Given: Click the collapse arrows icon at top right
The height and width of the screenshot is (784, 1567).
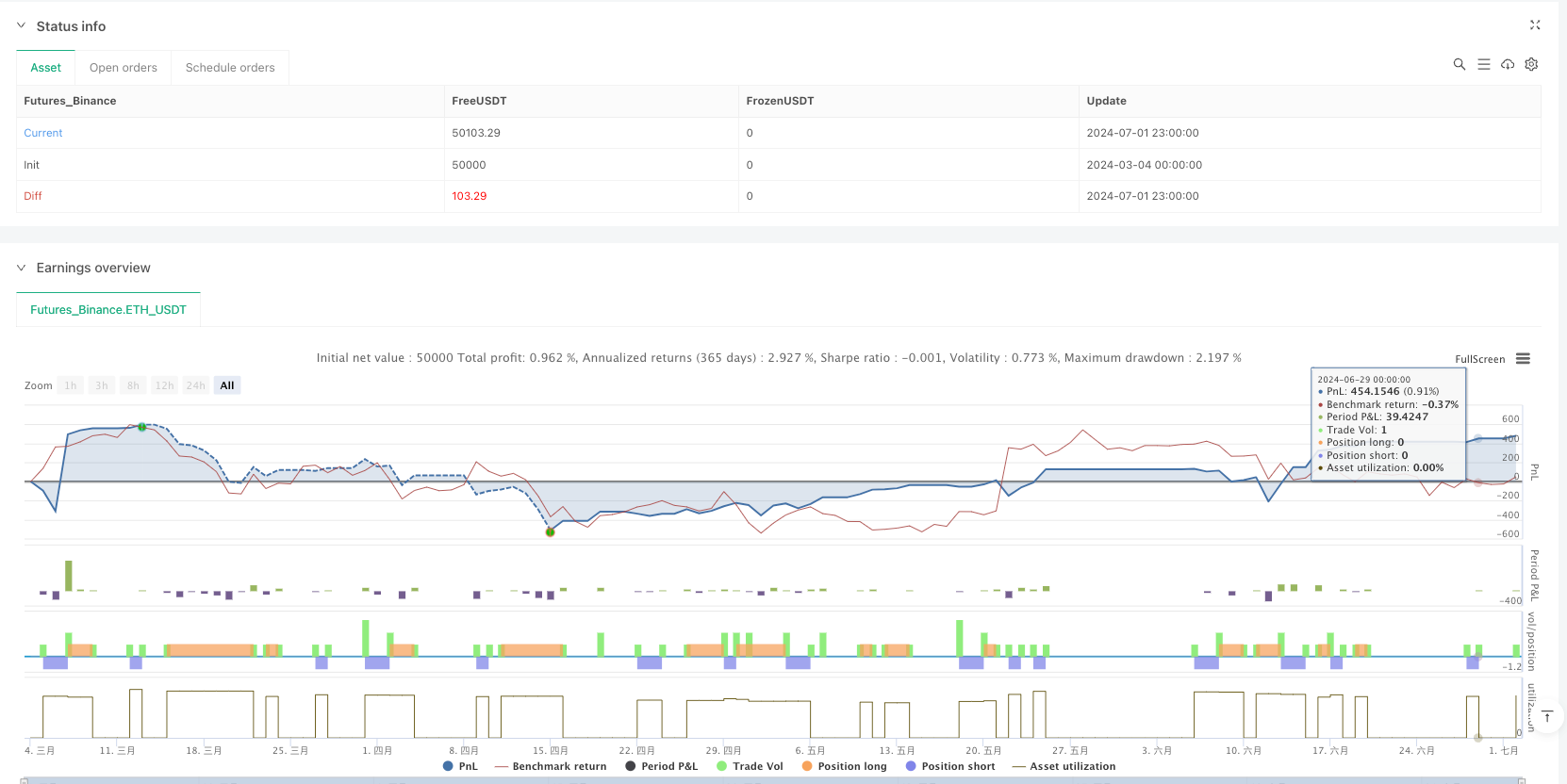Looking at the screenshot, I should click(x=1534, y=25).
